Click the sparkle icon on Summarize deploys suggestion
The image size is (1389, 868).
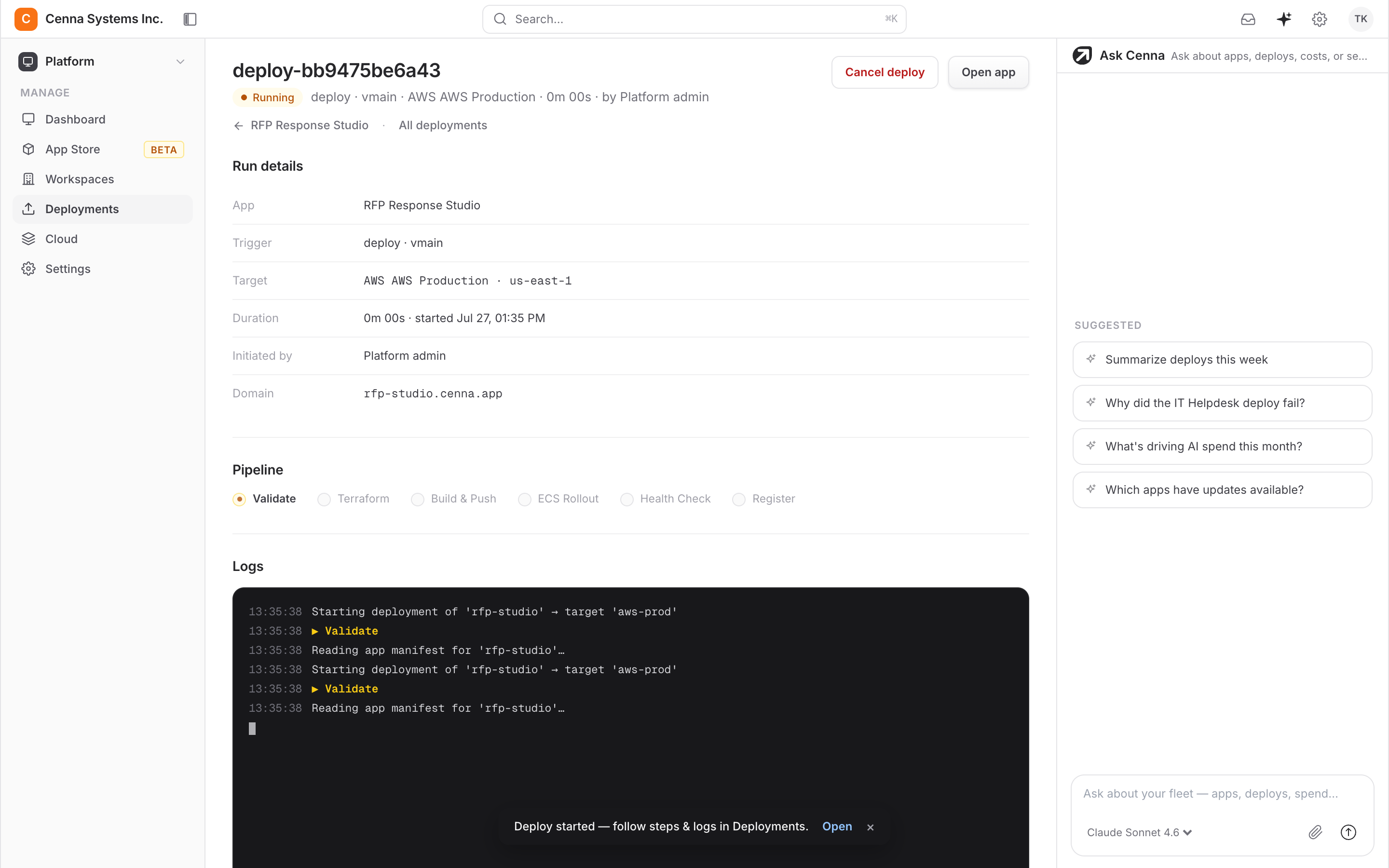pyautogui.click(x=1091, y=359)
